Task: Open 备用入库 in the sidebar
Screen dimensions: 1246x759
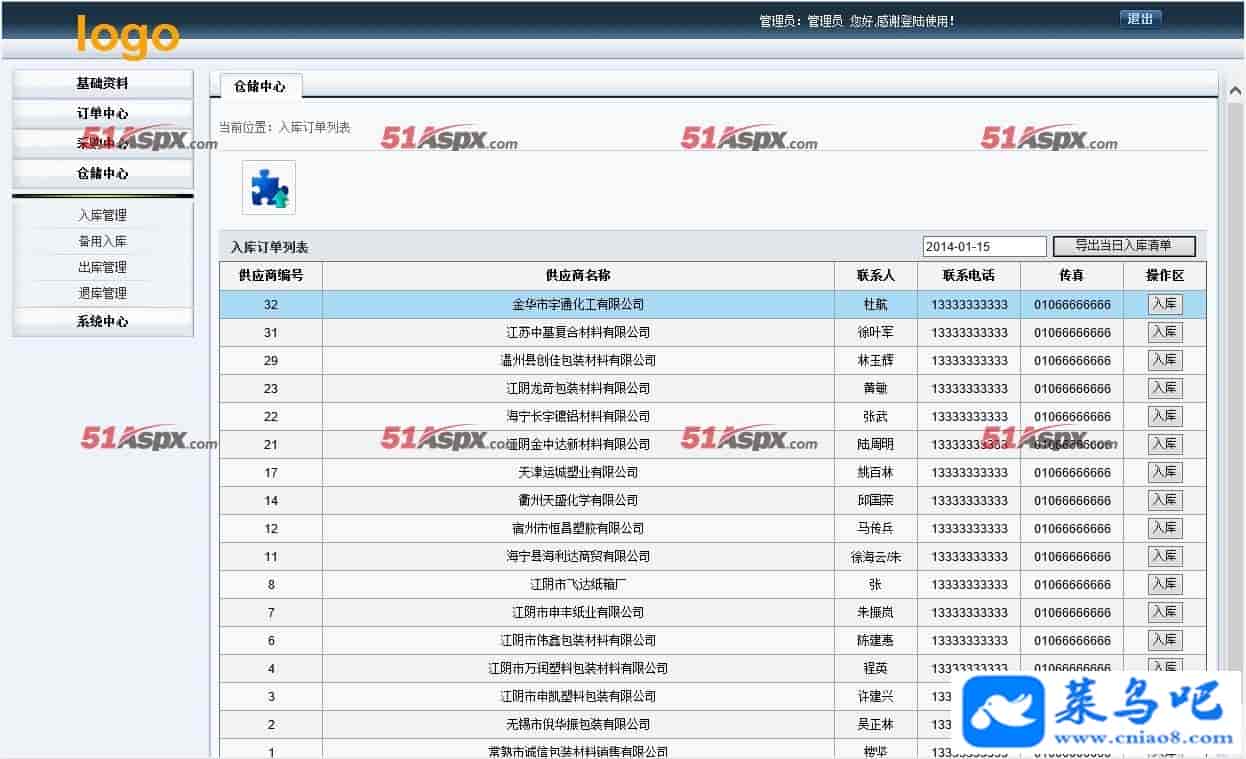Action: (102, 241)
